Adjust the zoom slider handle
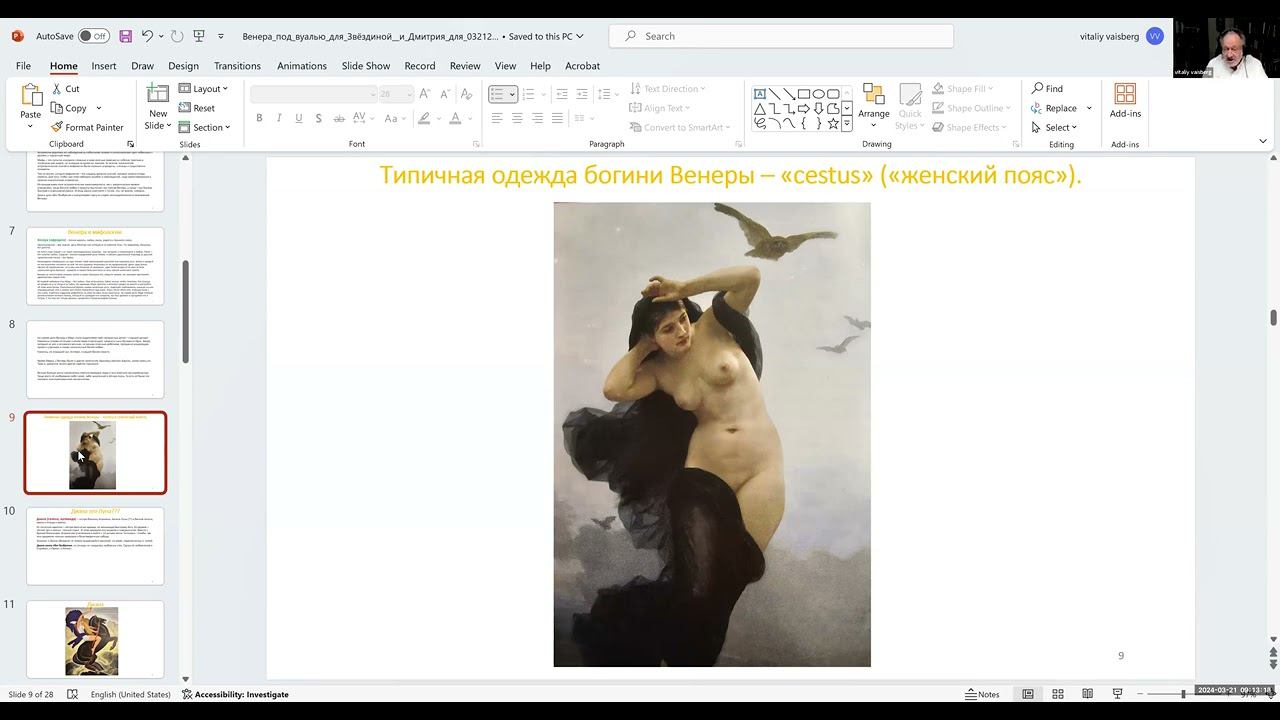Image resolution: width=1280 pixels, height=720 pixels. [x=1183, y=694]
